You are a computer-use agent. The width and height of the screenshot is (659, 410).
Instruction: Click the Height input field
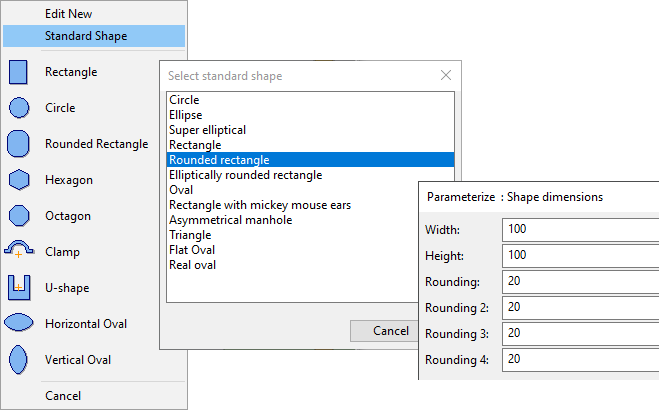[x=580, y=255]
